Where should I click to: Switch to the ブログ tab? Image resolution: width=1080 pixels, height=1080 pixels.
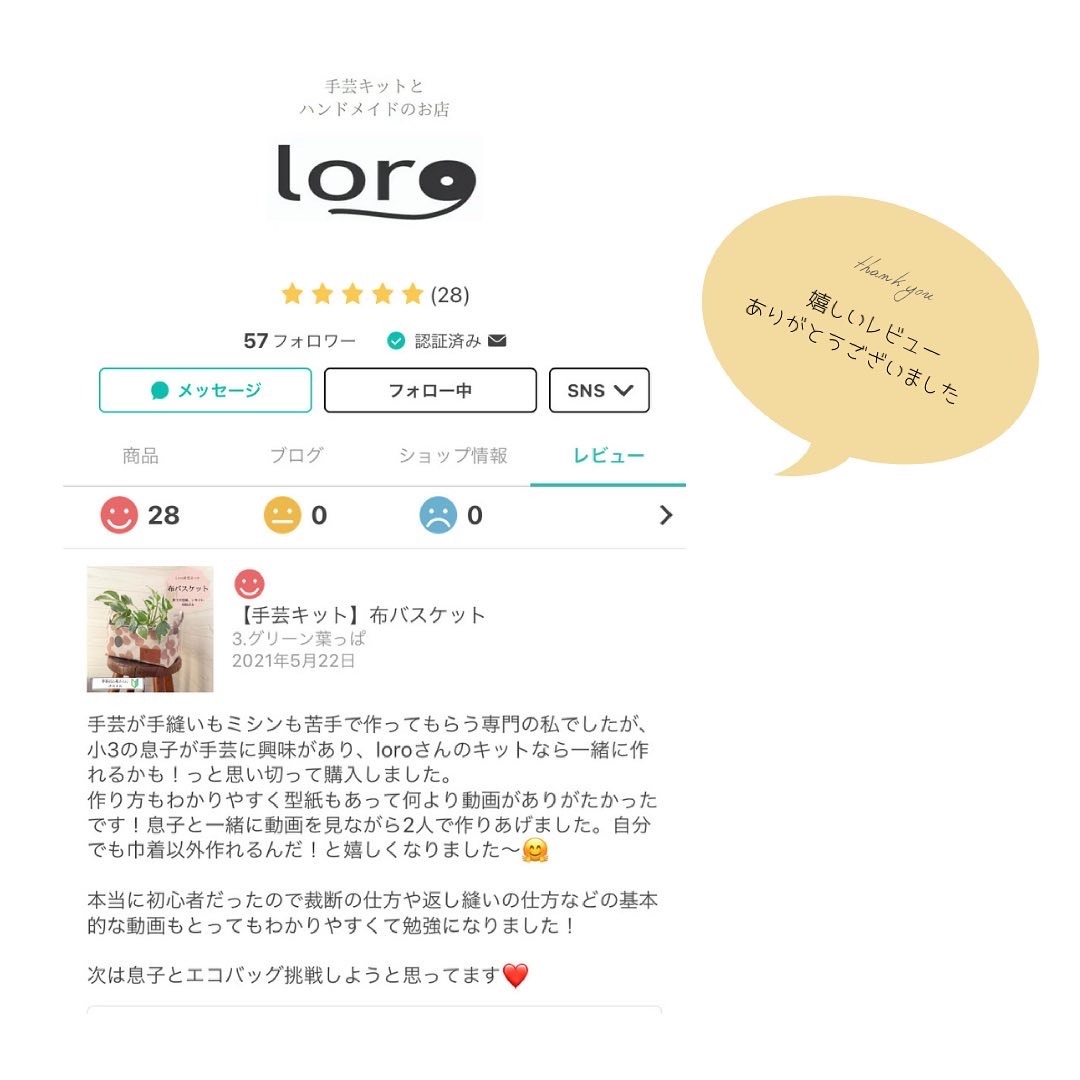click(296, 455)
